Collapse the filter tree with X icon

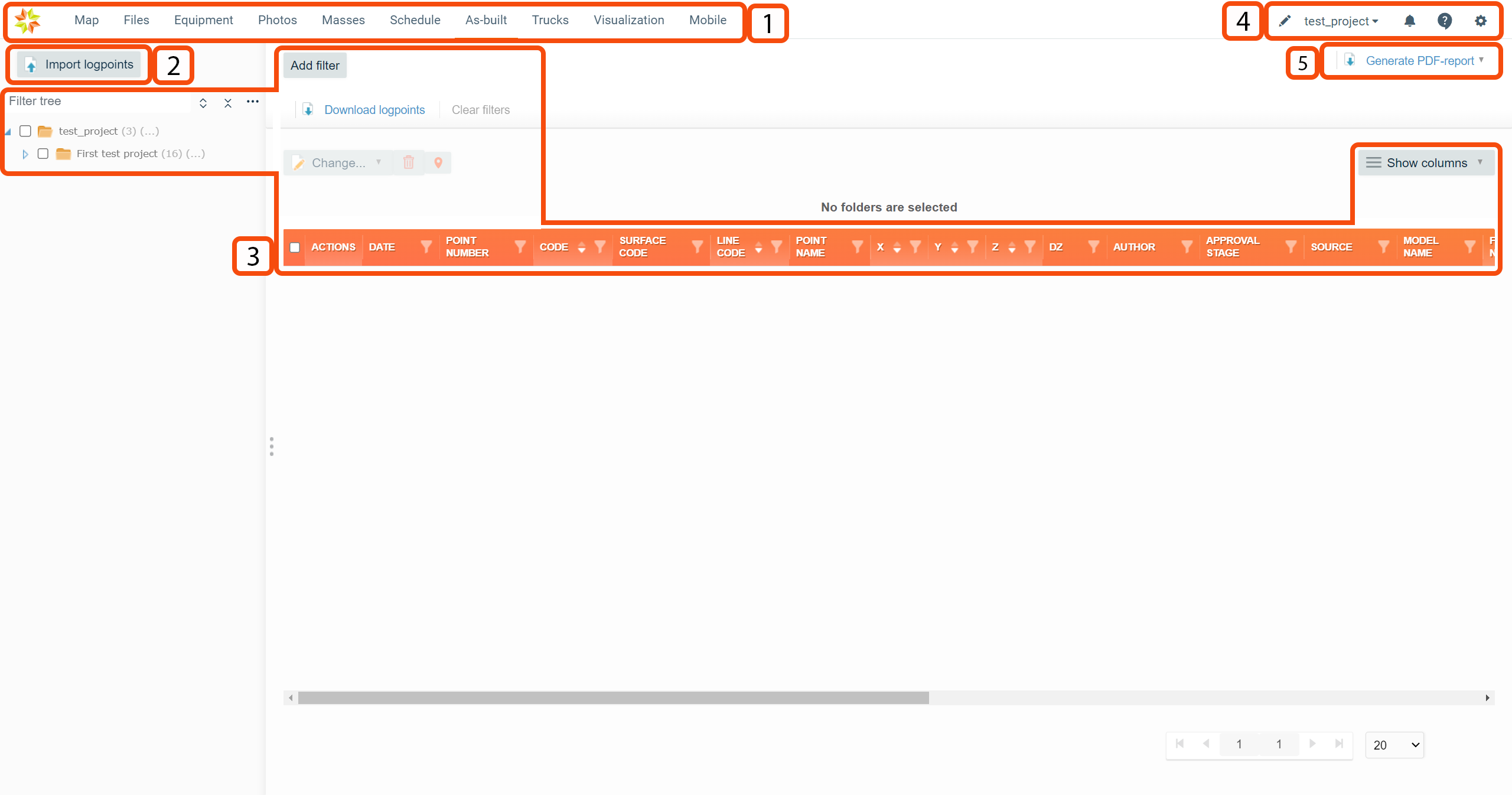pyautogui.click(x=228, y=103)
